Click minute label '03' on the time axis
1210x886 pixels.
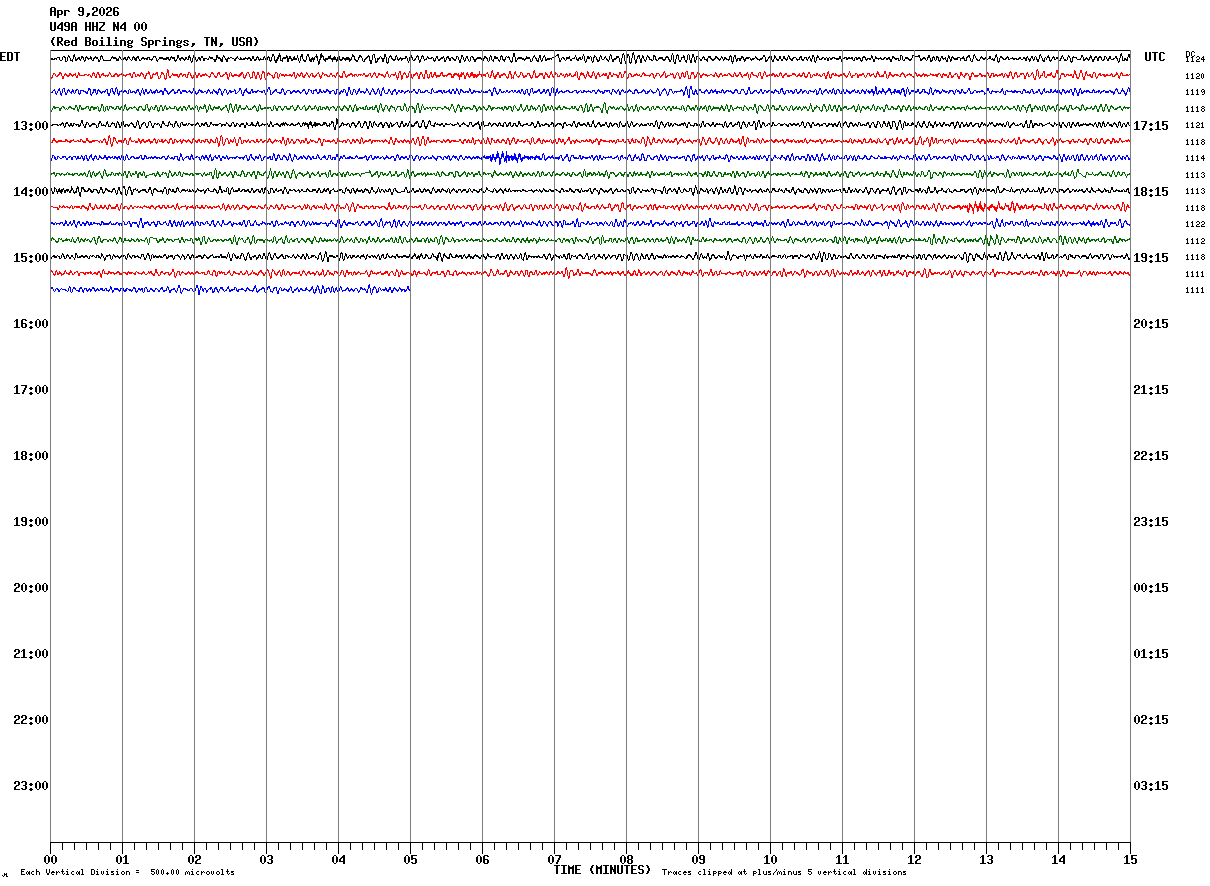[x=266, y=860]
